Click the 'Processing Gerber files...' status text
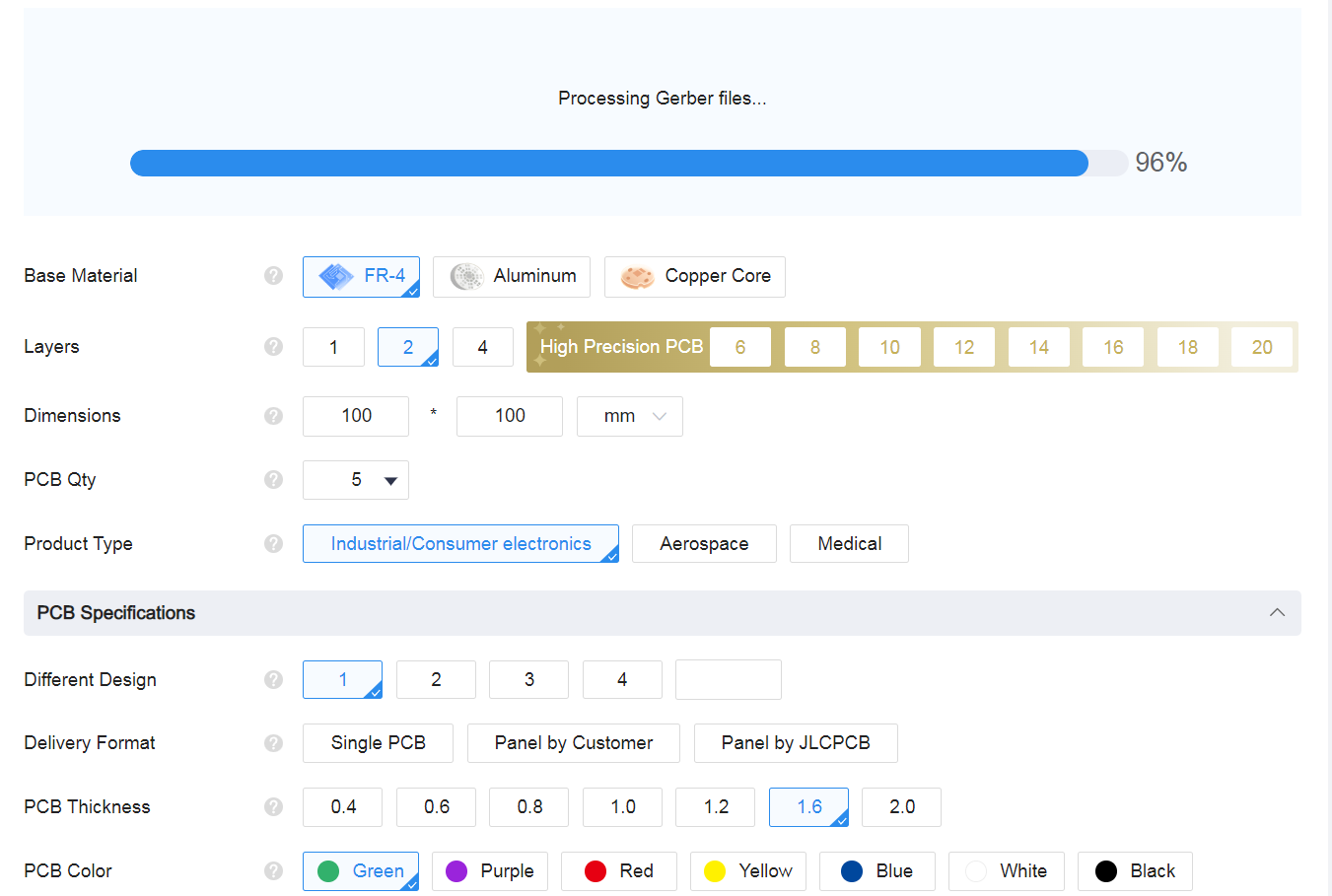 tap(663, 99)
